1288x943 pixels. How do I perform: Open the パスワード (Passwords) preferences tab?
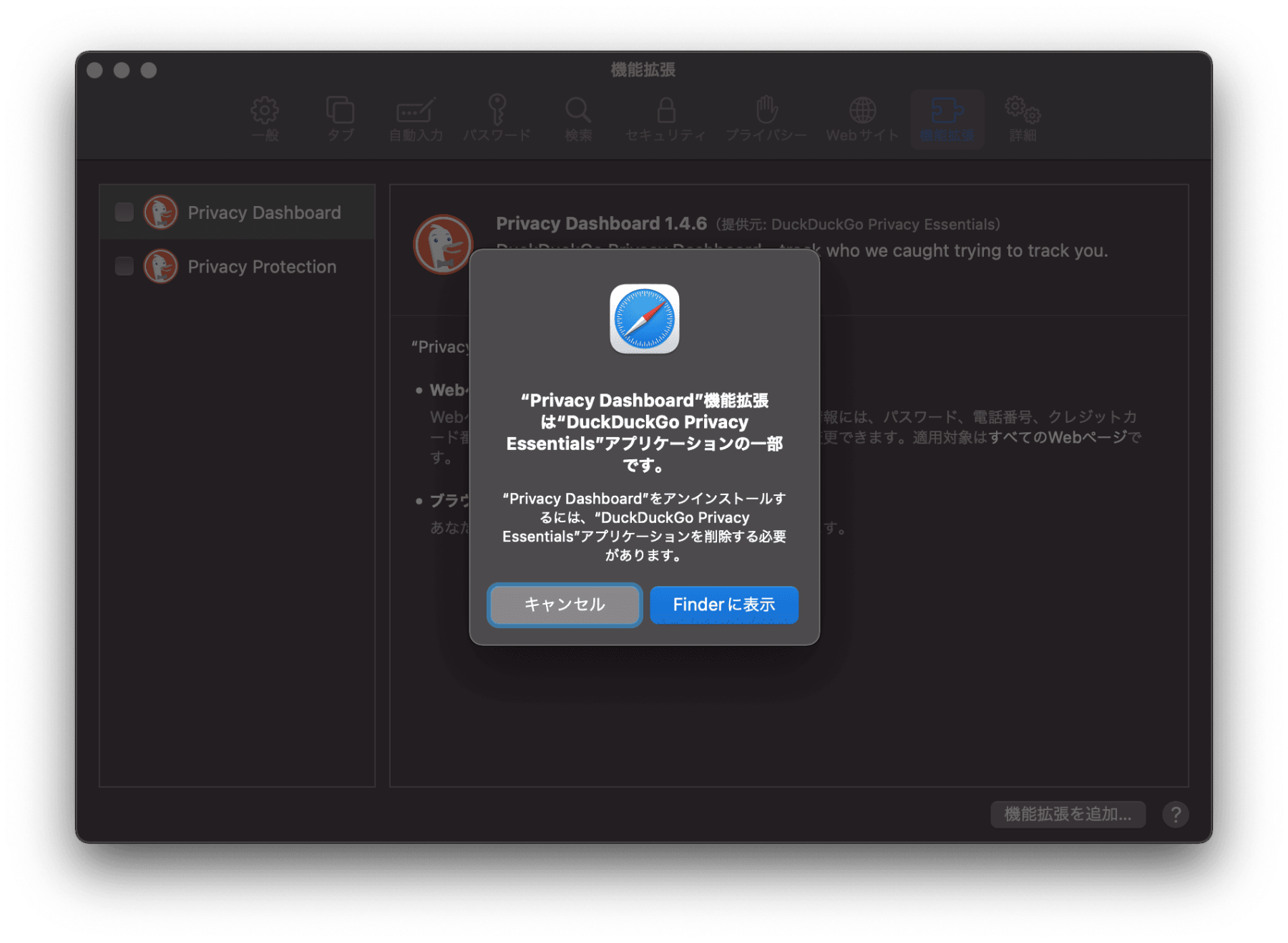[x=497, y=119]
